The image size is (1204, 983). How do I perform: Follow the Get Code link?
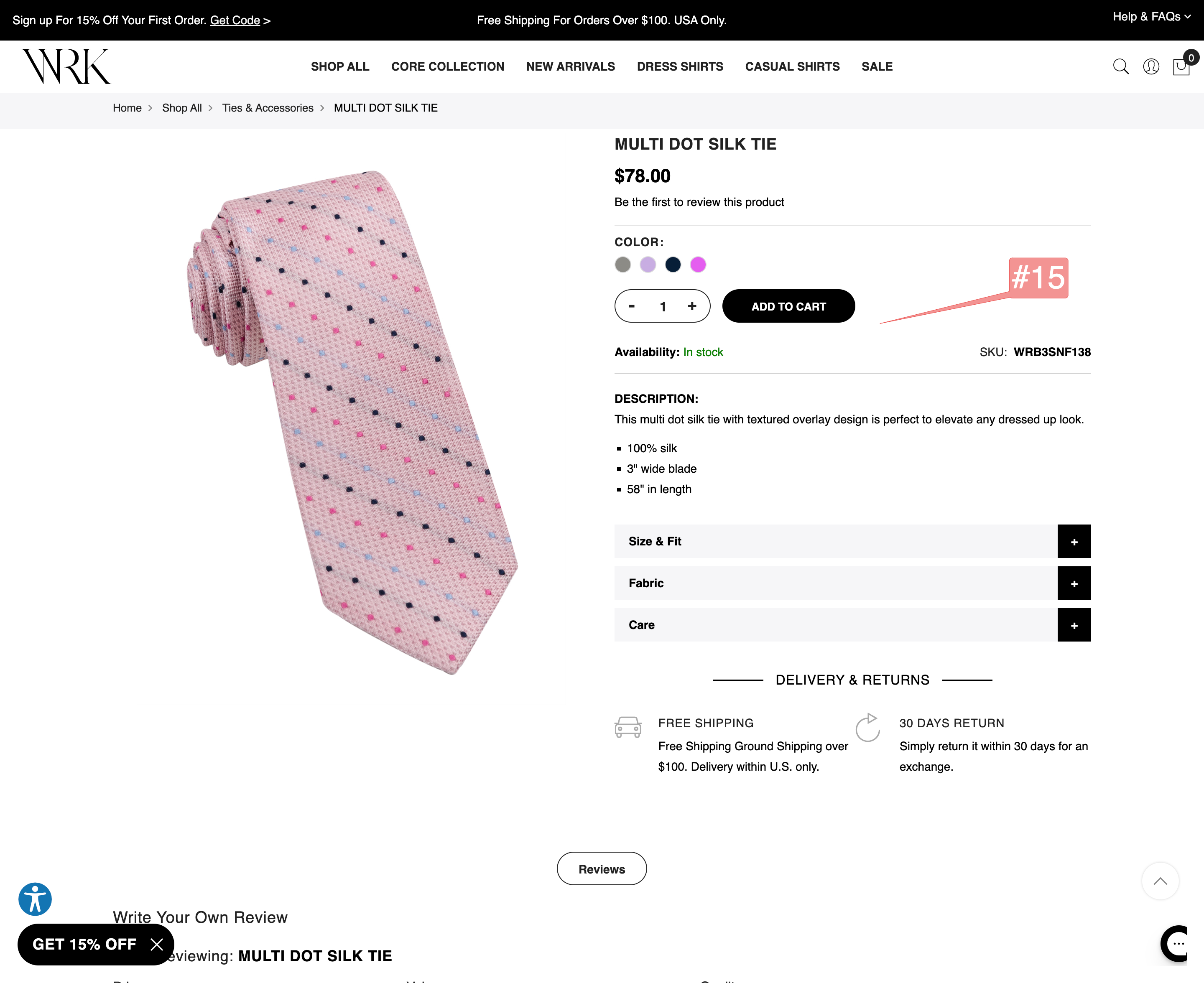click(x=235, y=20)
